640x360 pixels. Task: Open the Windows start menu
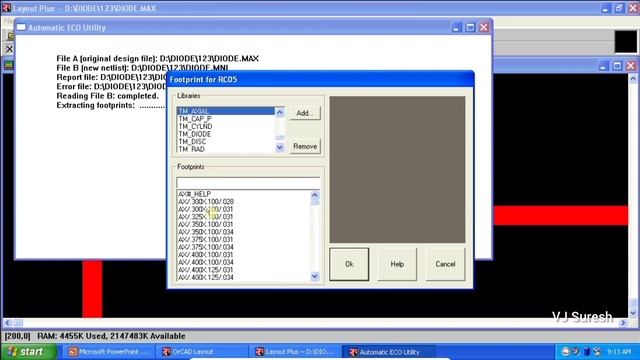pyautogui.click(x=28, y=351)
